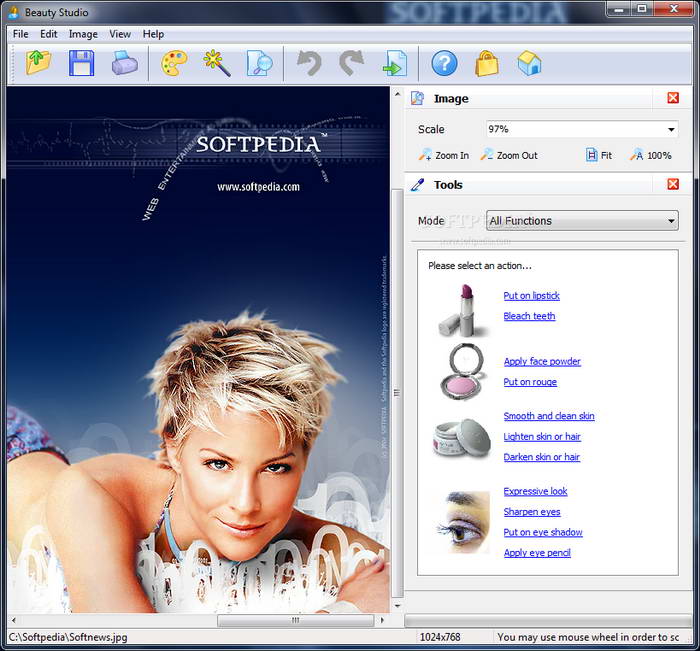Select the Expressive look link
The width and height of the screenshot is (700, 651).
coord(535,491)
